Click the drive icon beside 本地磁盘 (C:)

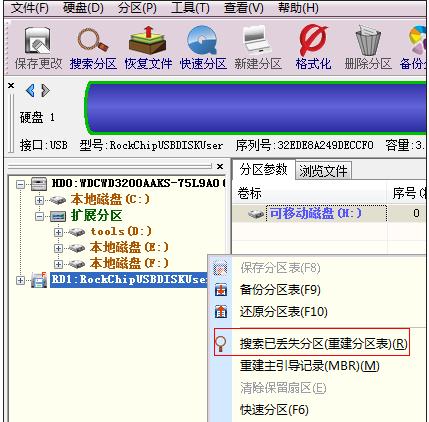58,200
